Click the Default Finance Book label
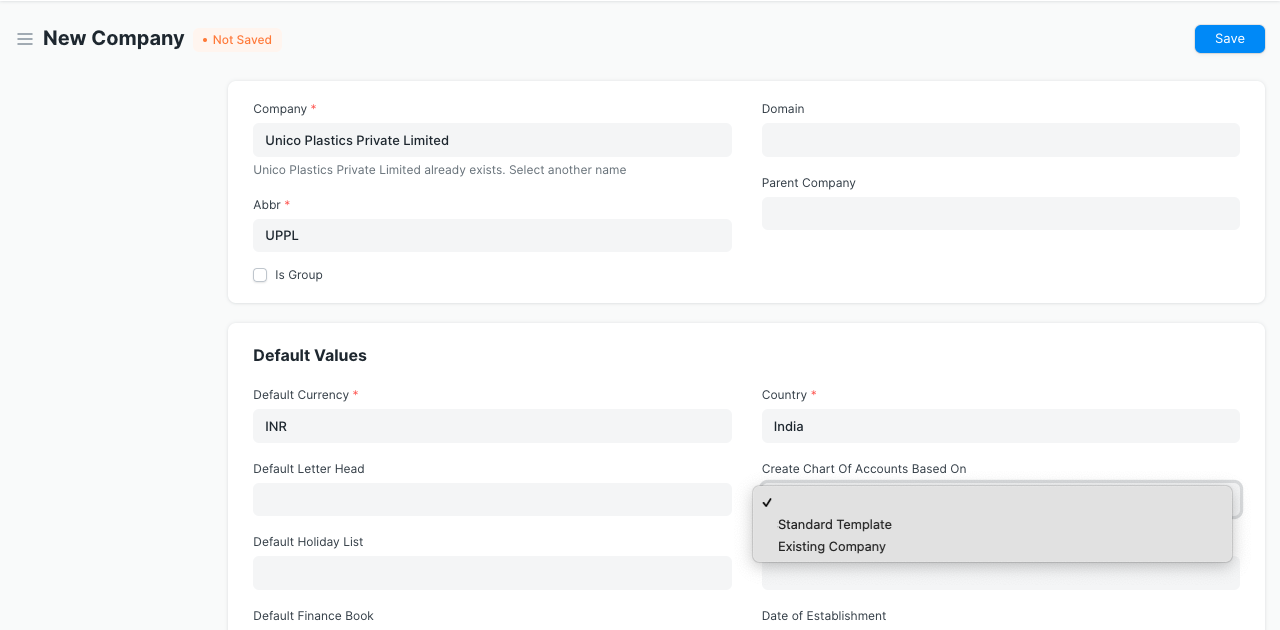Viewport: 1280px width, 630px height. [x=313, y=616]
